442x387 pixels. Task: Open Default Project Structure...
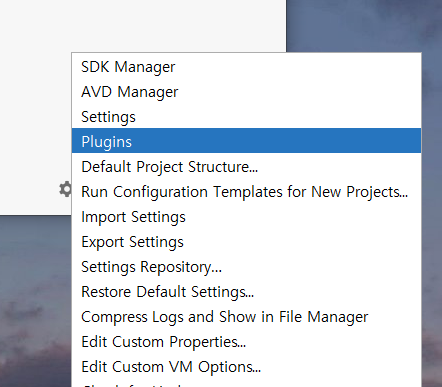(246, 167)
